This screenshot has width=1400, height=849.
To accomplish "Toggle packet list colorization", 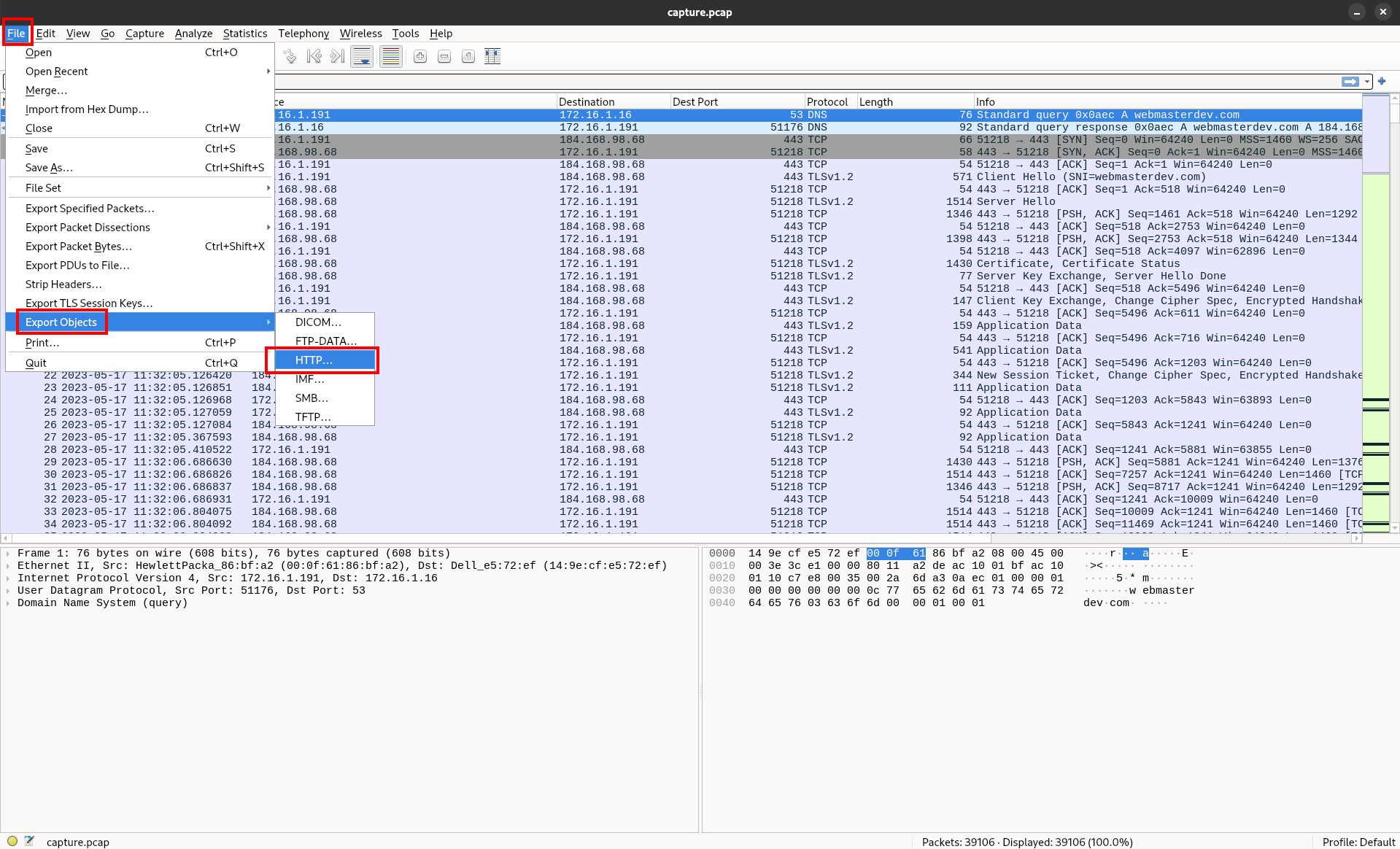I will [391, 57].
